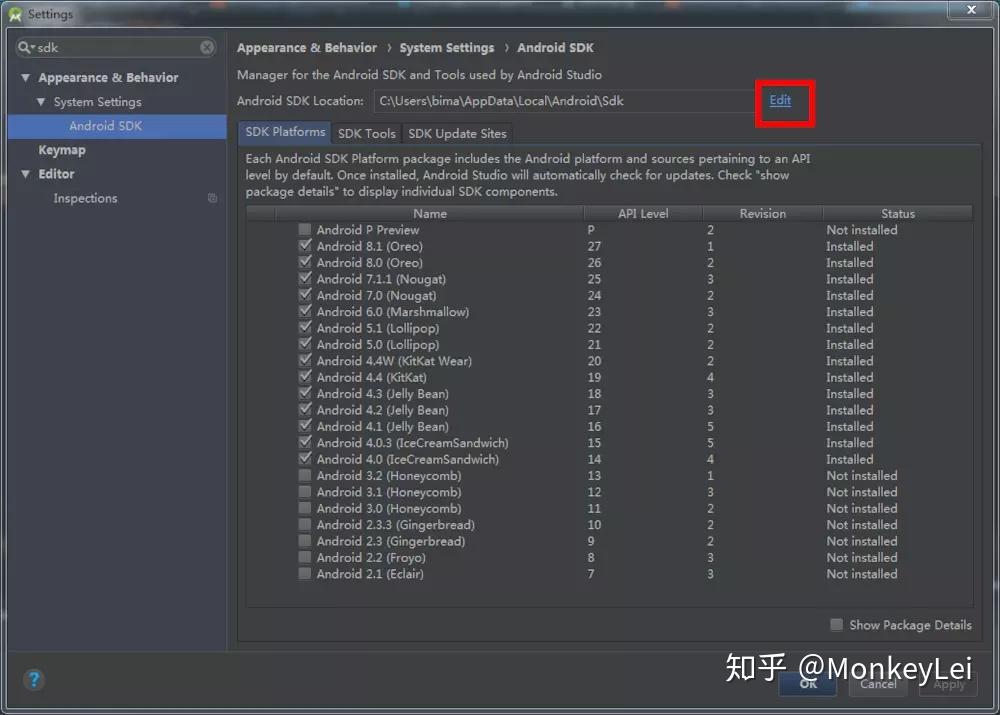Check Android 2.3.3 (Gingerbread) checkbox
The image size is (1000, 715).
[305, 524]
